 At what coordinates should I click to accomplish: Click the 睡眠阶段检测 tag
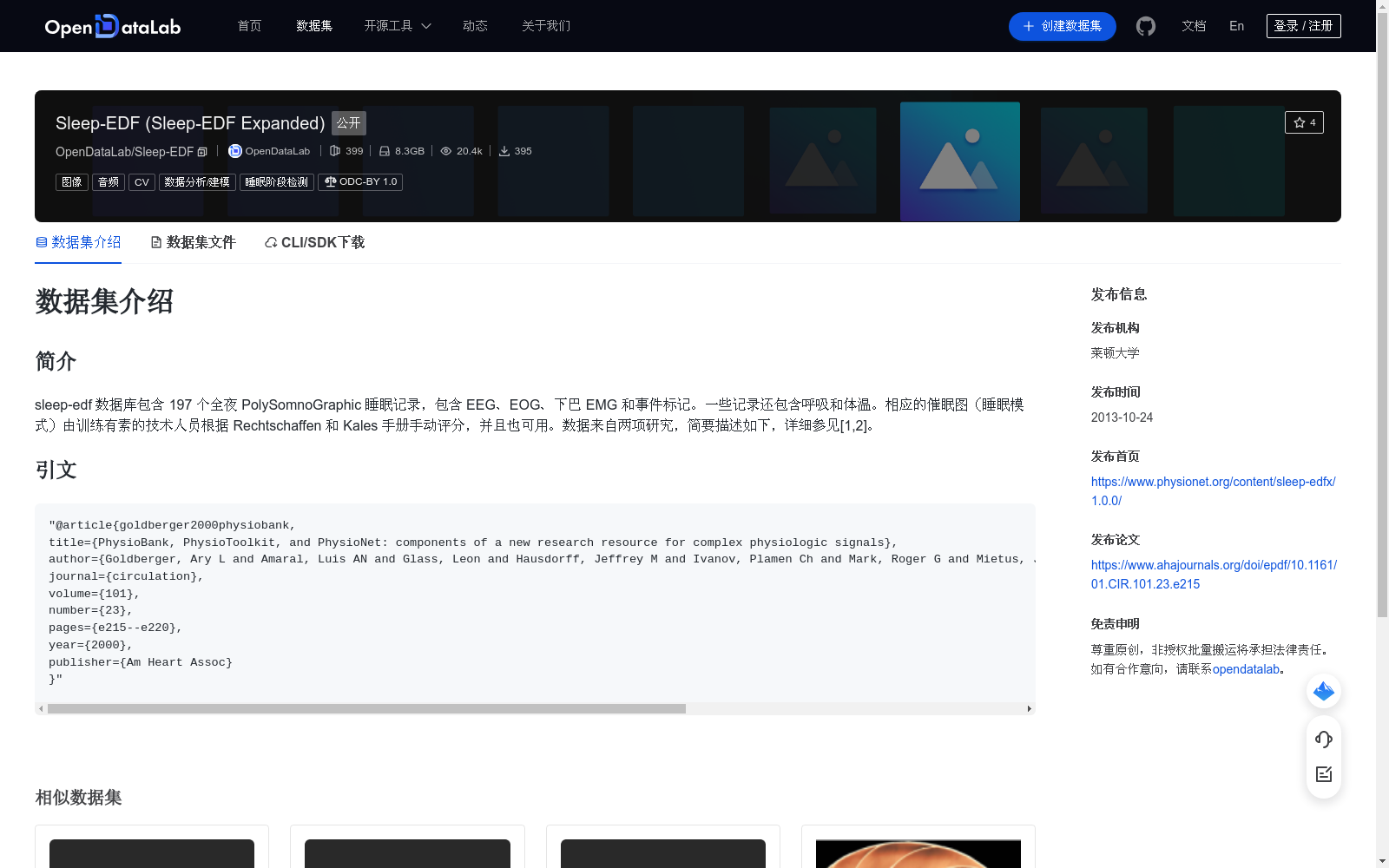pos(277,182)
